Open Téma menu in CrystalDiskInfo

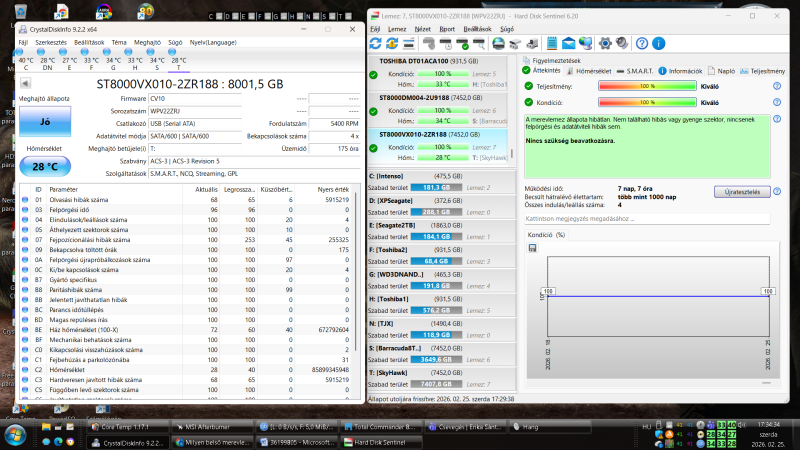119,42
